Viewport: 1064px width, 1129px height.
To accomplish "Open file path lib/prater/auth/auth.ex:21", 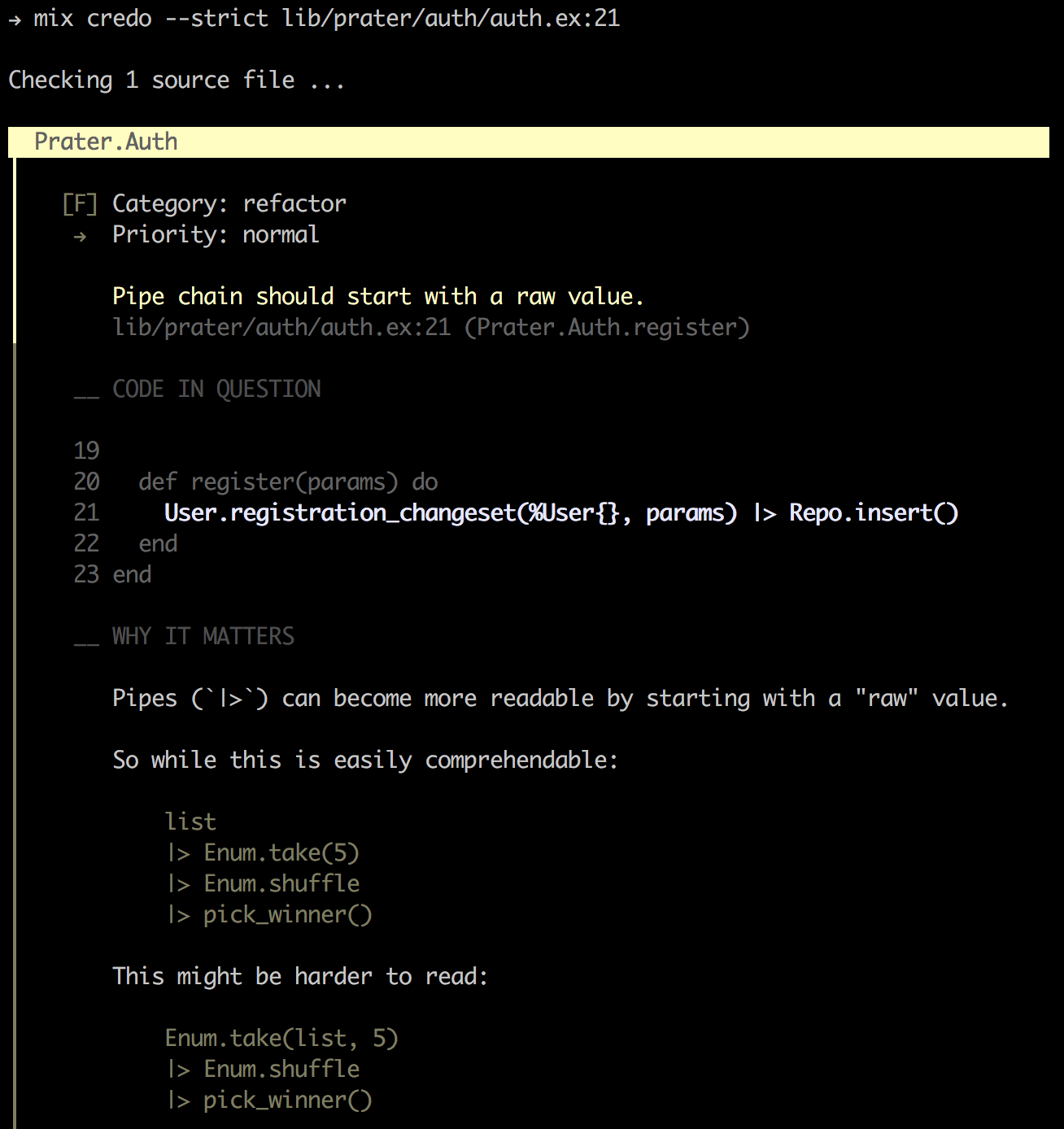I will pyautogui.click(x=280, y=327).
